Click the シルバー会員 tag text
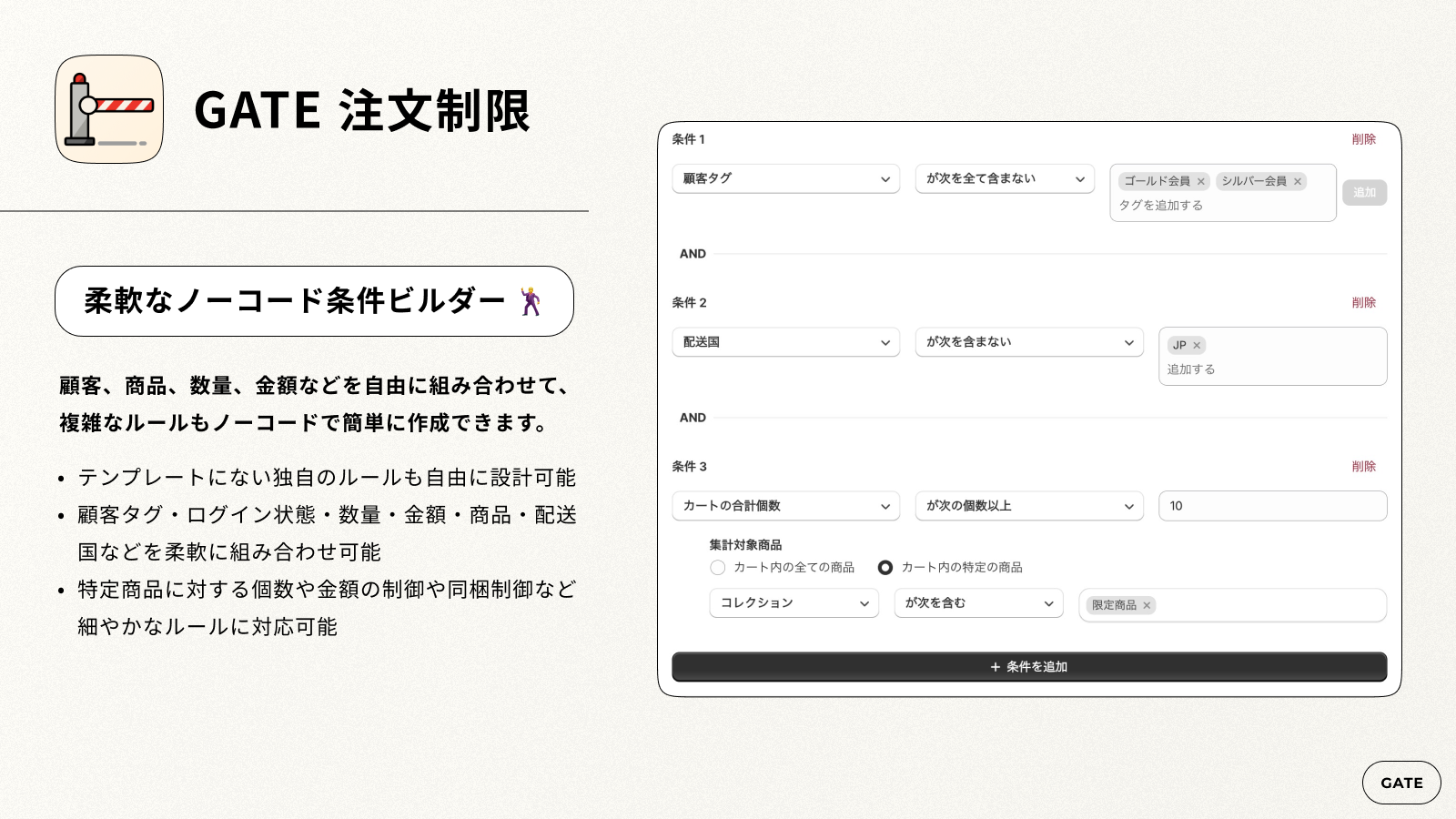 [x=1254, y=181]
